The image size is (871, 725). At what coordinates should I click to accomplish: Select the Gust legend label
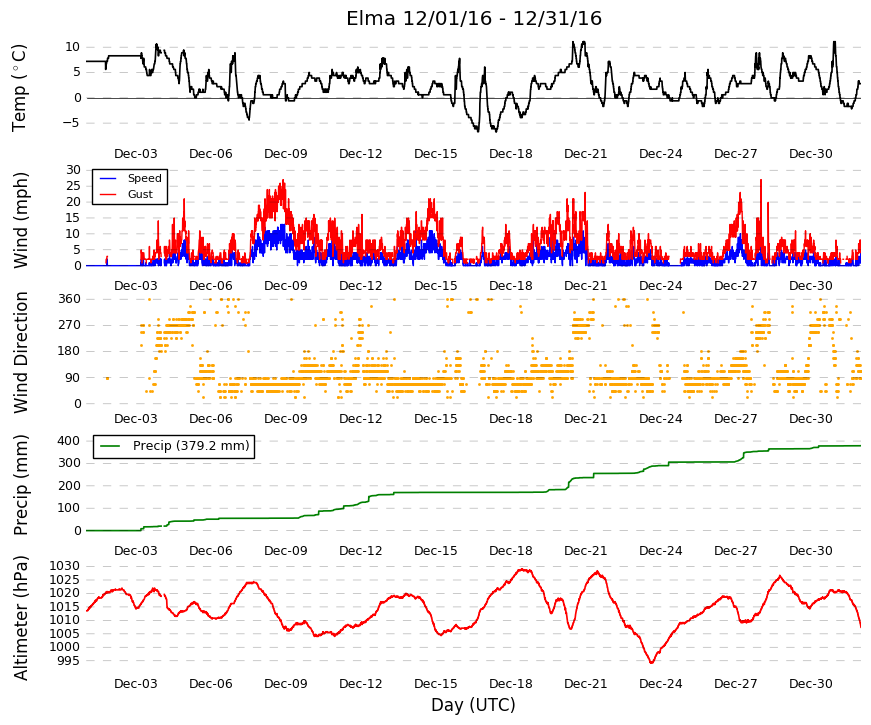pos(140,194)
